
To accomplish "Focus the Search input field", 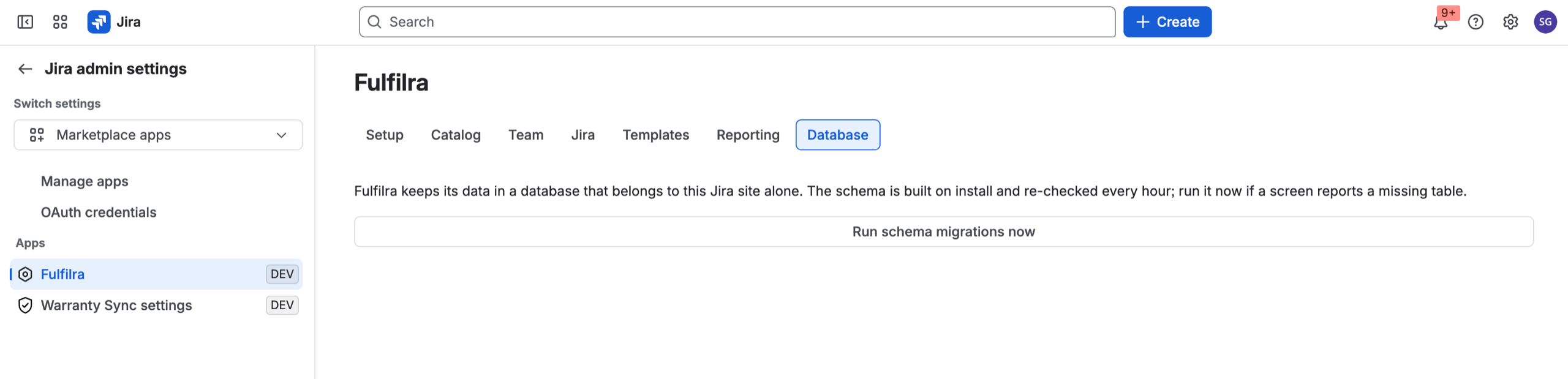I will tap(737, 22).
